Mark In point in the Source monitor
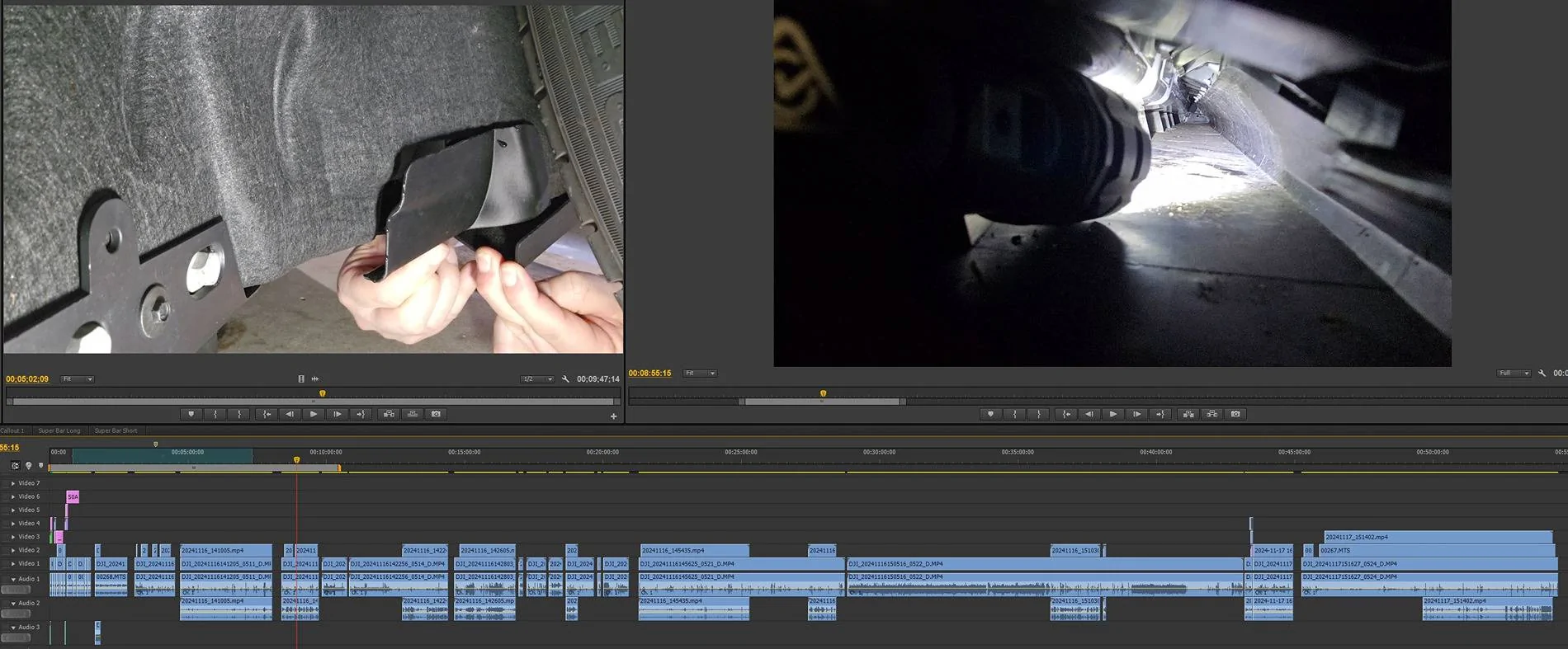 point(215,414)
